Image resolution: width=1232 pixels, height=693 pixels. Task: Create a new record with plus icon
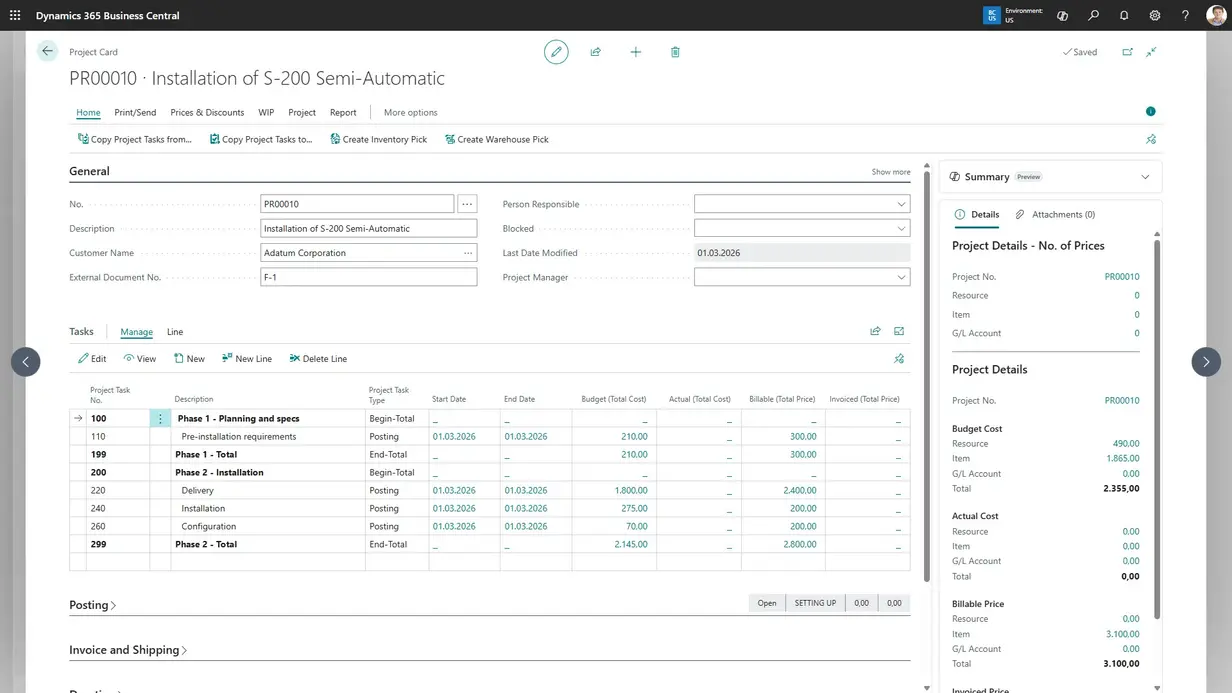tap(636, 52)
